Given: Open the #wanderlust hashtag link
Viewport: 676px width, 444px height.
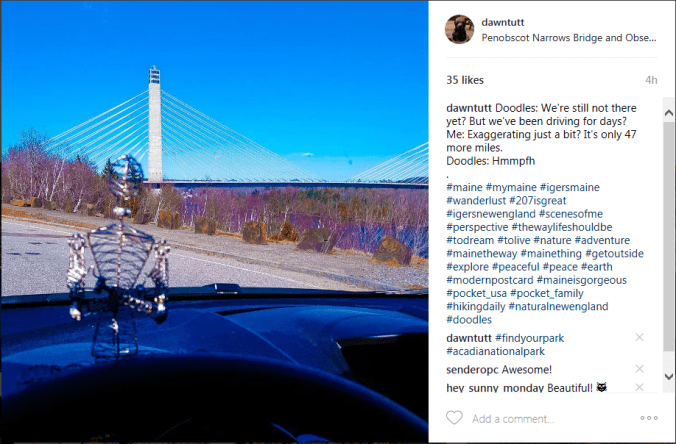Looking at the screenshot, I should 476,201.
